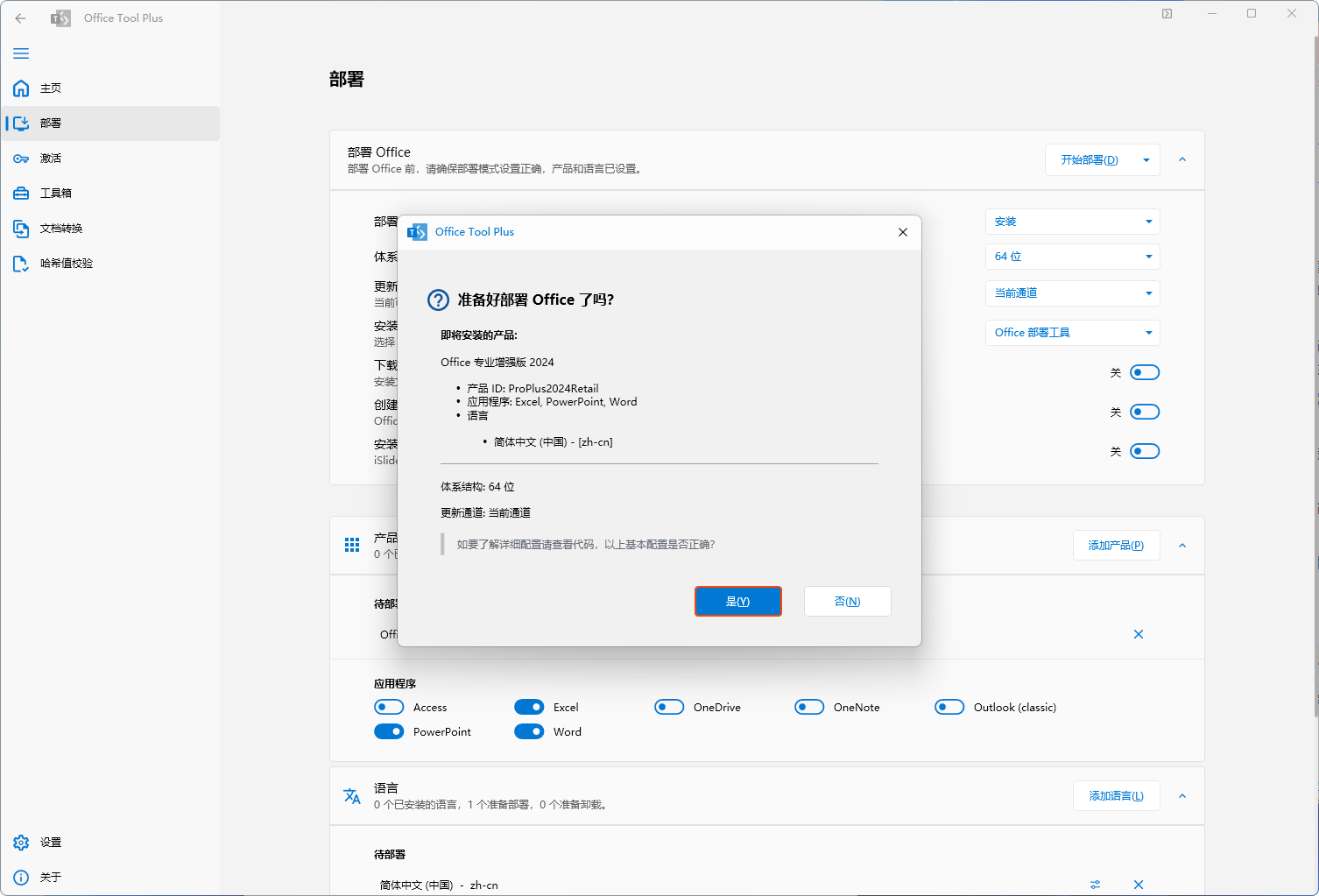The image size is (1319, 896).
Task: Click the dialog title bar app icon
Action: pyautogui.click(x=418, y=232)
